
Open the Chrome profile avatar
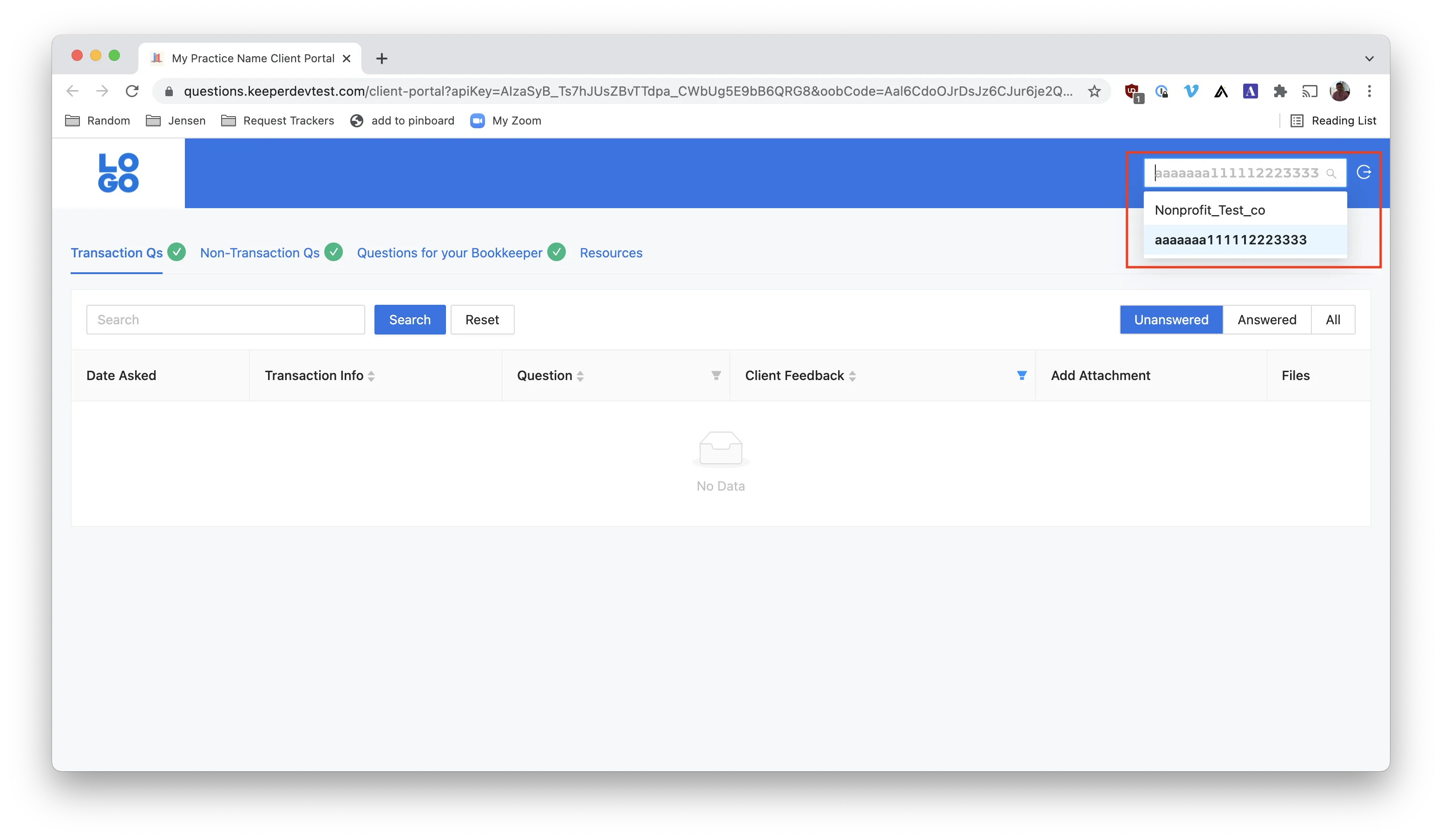tap(1340, 91)
